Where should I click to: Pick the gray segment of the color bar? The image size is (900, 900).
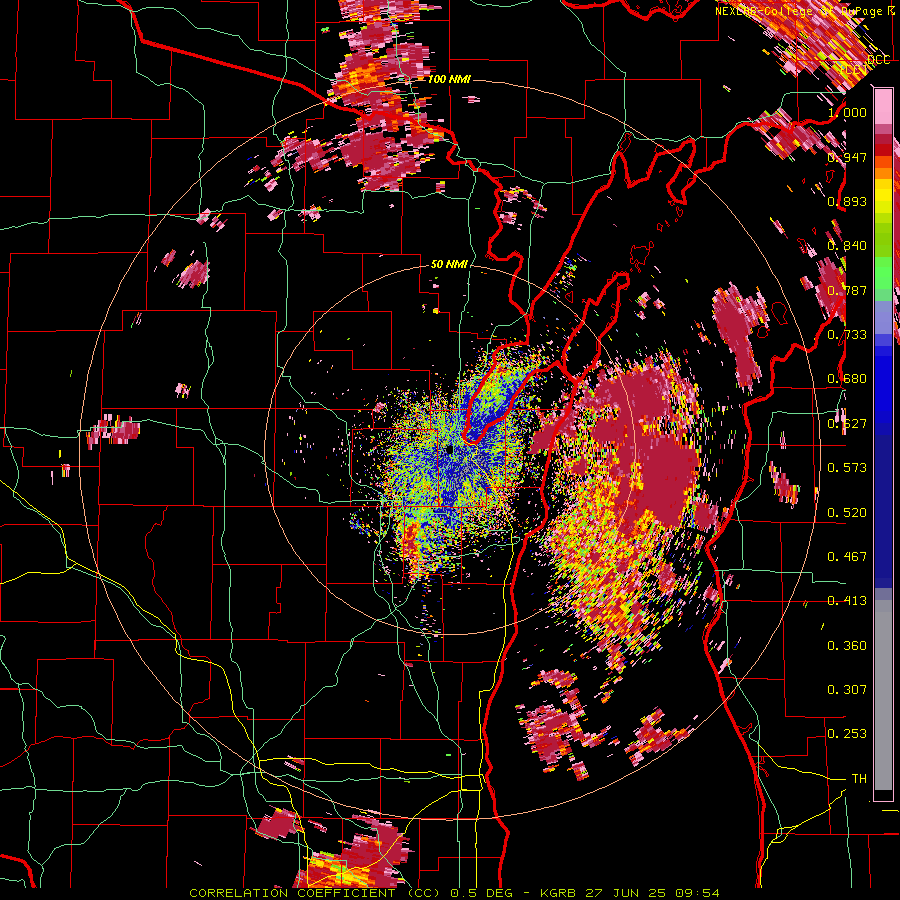[x=883, y=695]
